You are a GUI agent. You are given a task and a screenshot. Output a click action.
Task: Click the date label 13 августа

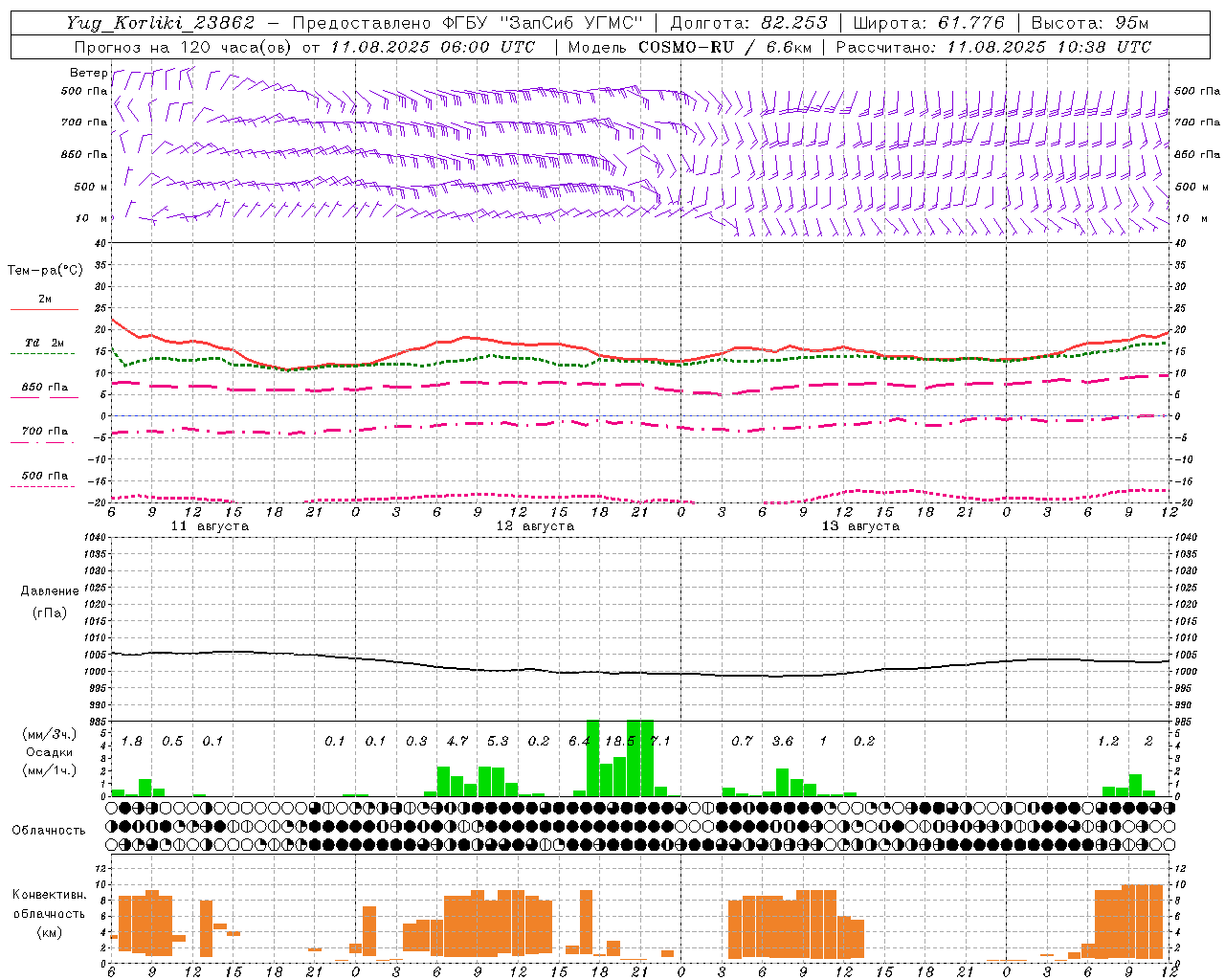[x=860, y=526]
